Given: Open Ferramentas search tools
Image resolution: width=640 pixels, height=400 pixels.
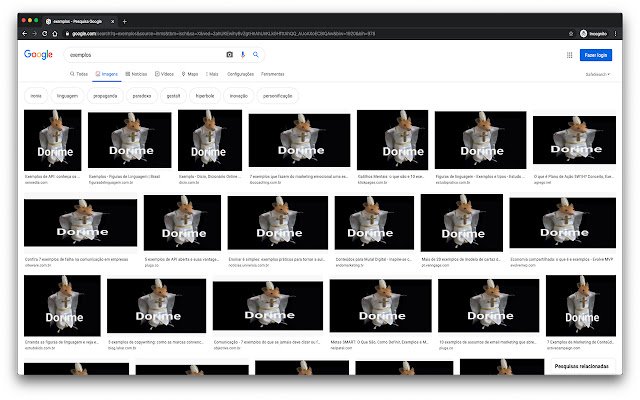Looking at the screenshot, I should (272, 74).
